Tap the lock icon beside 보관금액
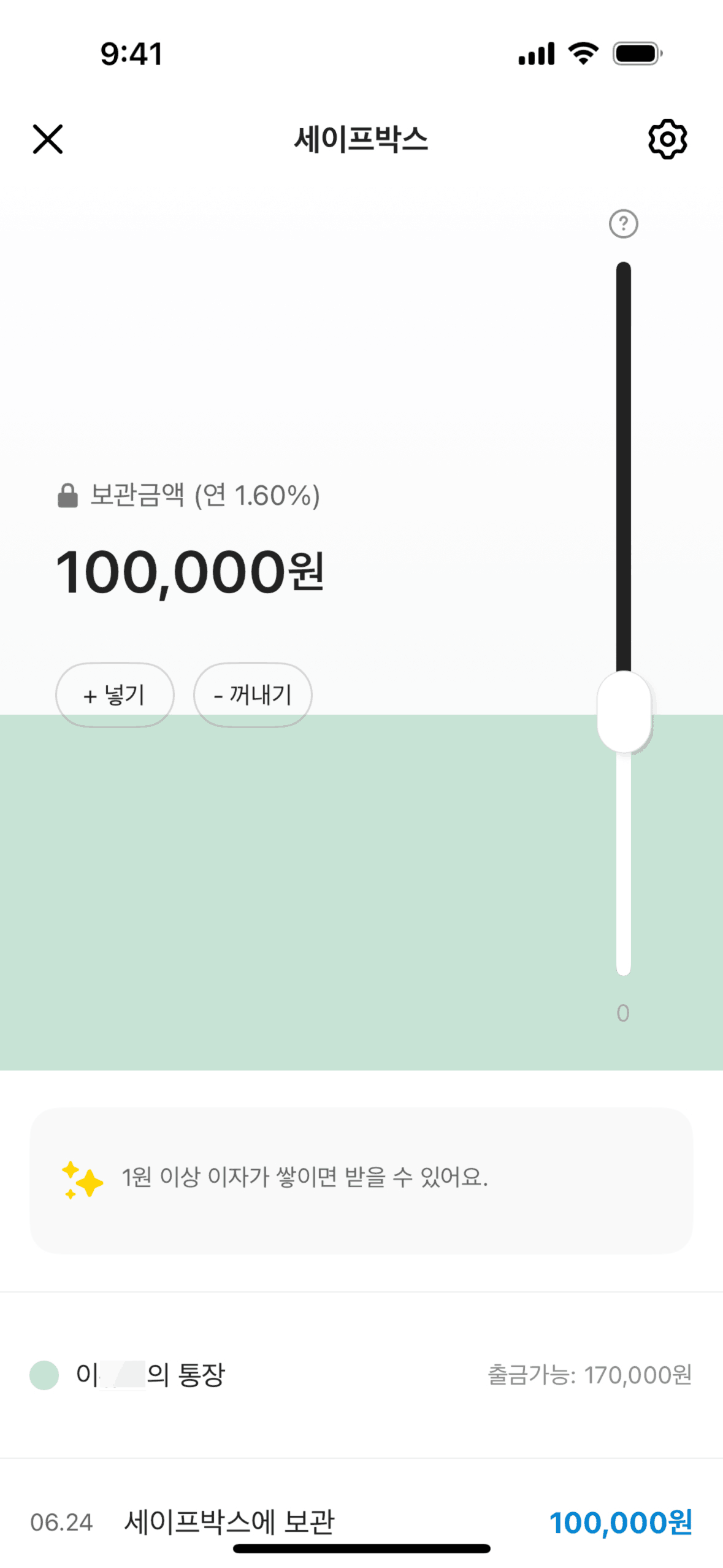 [x=67, y=496]
